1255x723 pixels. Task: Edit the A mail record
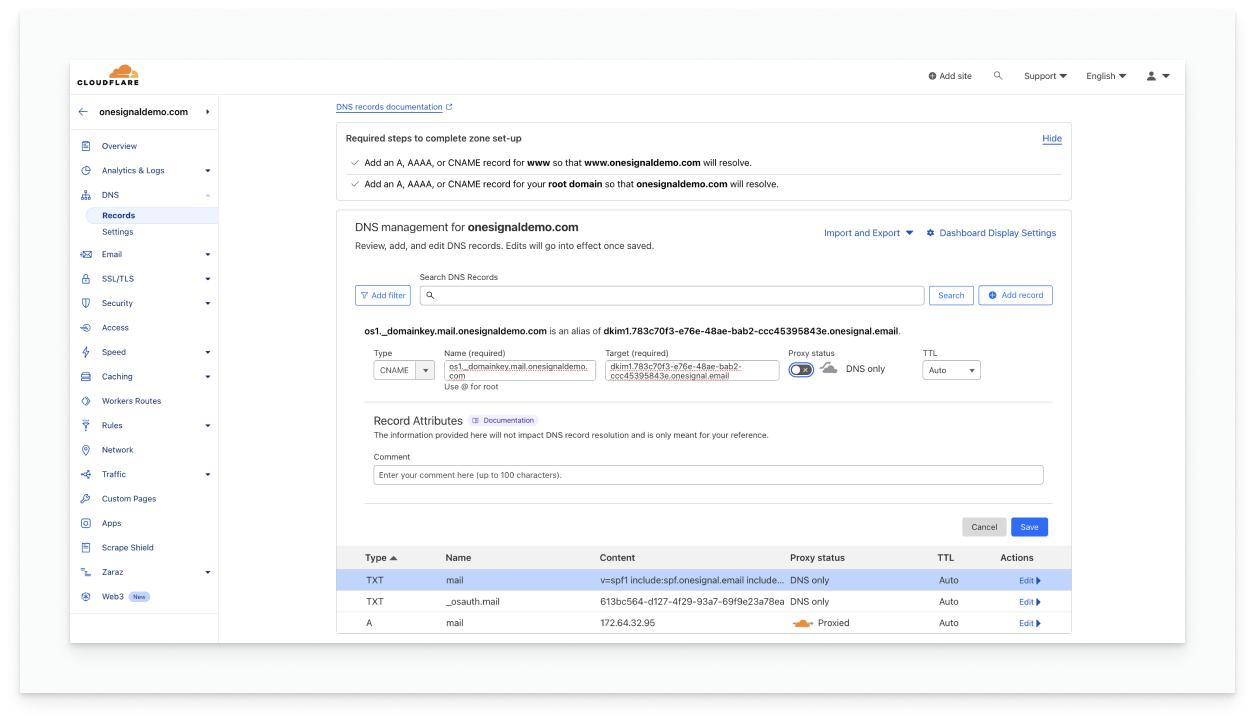(x=1030, y=623)
